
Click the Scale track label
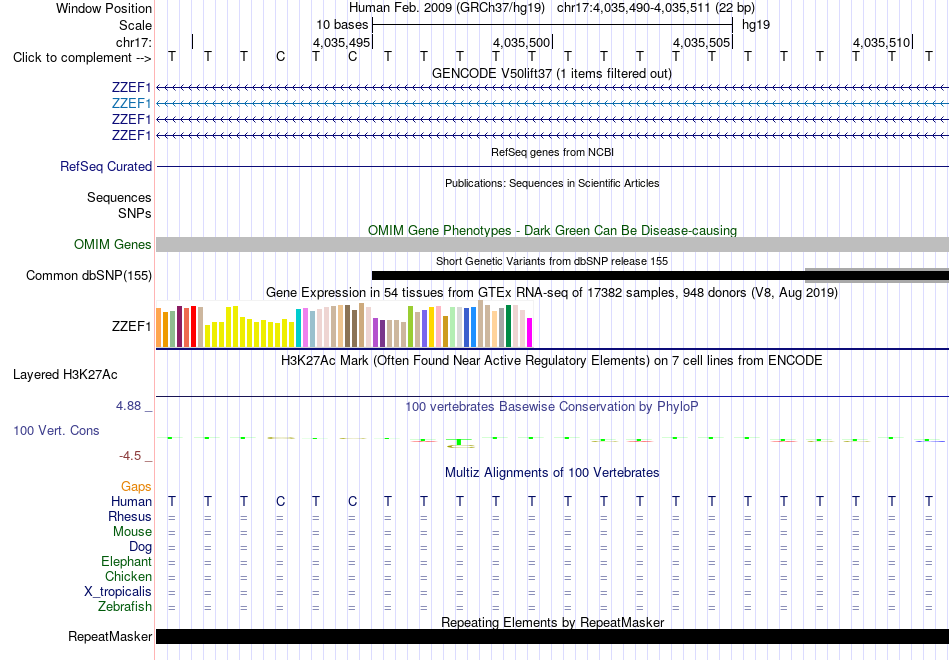(135, 25)
